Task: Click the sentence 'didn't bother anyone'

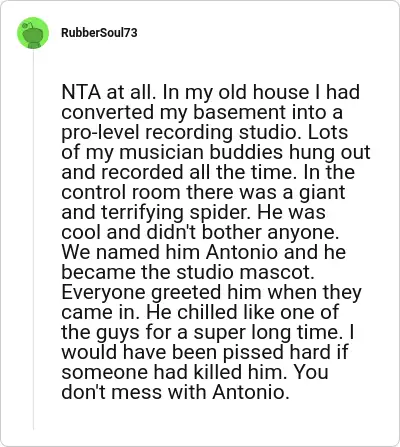Action: pyautogui.click(x=242, y=232)
